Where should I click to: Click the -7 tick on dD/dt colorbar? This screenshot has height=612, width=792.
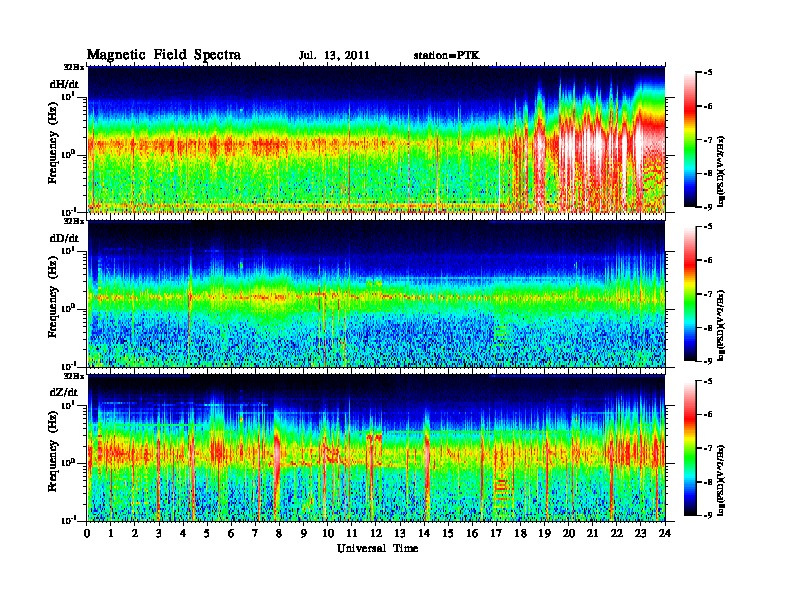click(x=708, y=294)
